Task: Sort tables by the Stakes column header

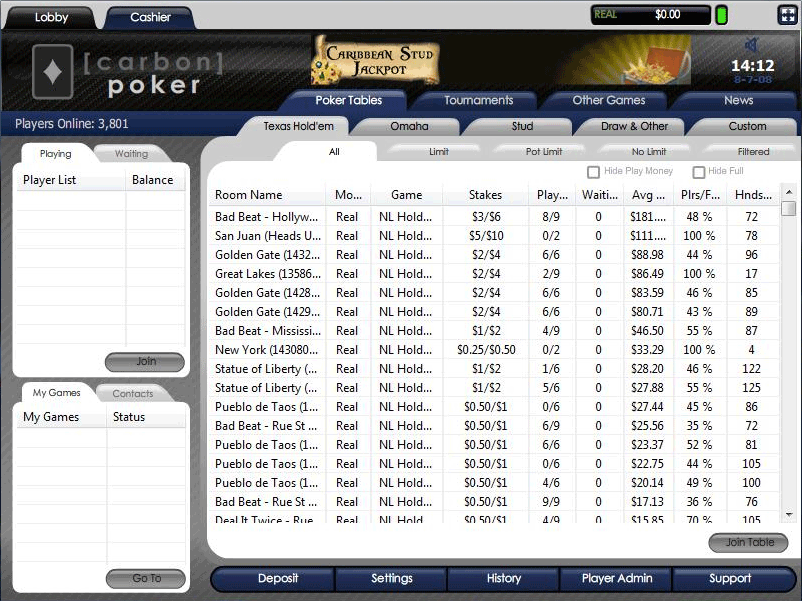Action: pos(485,195)
